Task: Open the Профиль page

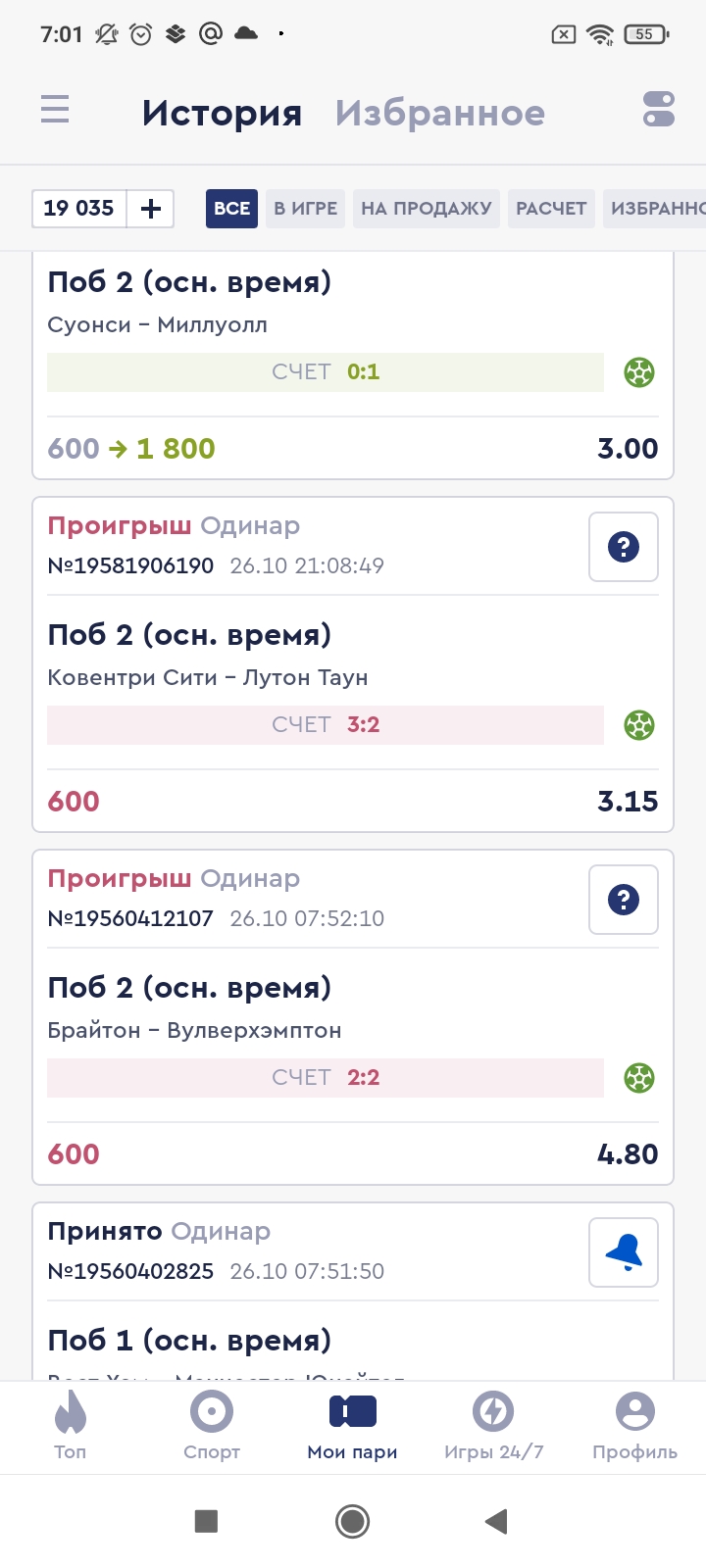Action: click(634, 1426)
